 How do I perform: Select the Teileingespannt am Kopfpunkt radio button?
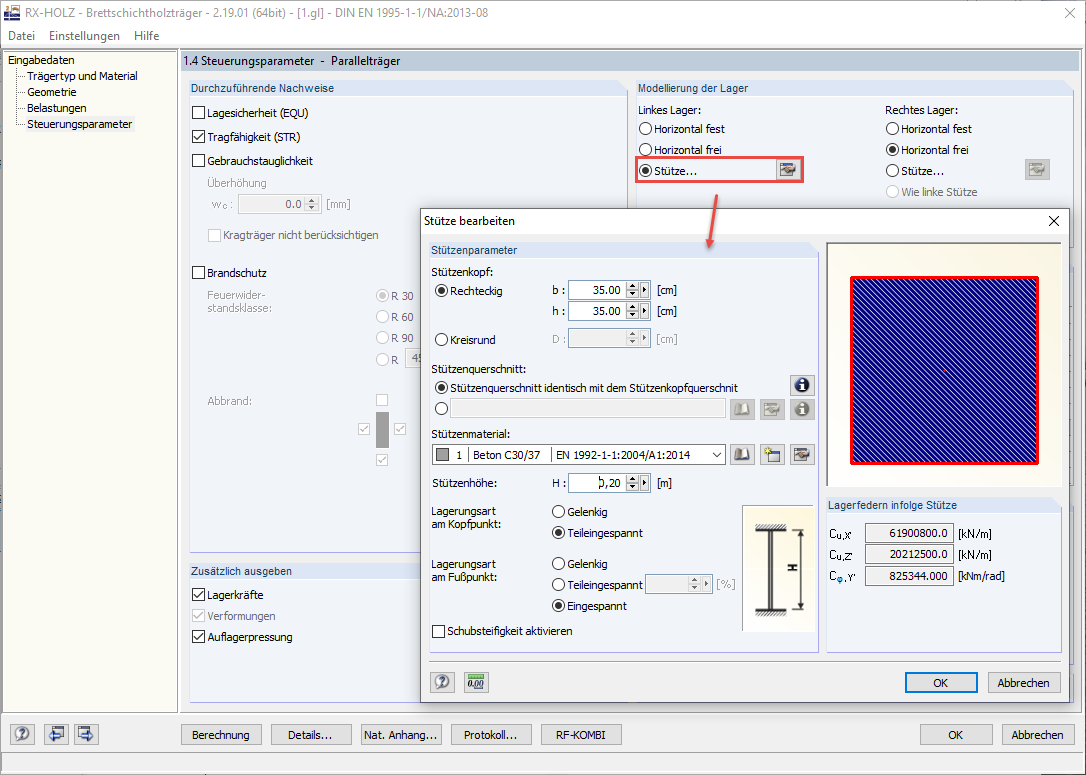[558, 533]
